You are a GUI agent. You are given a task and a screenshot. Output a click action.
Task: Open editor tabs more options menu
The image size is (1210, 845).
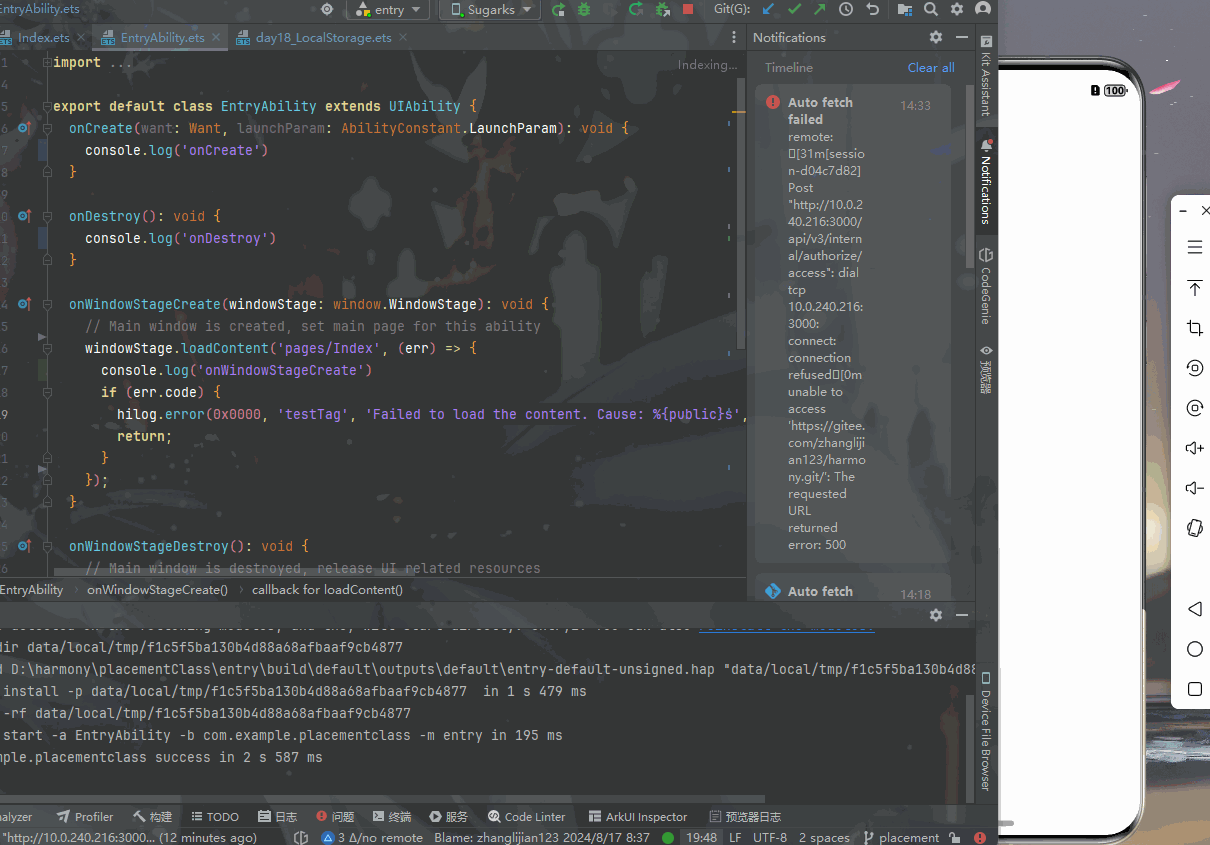(x=733, y=38)
